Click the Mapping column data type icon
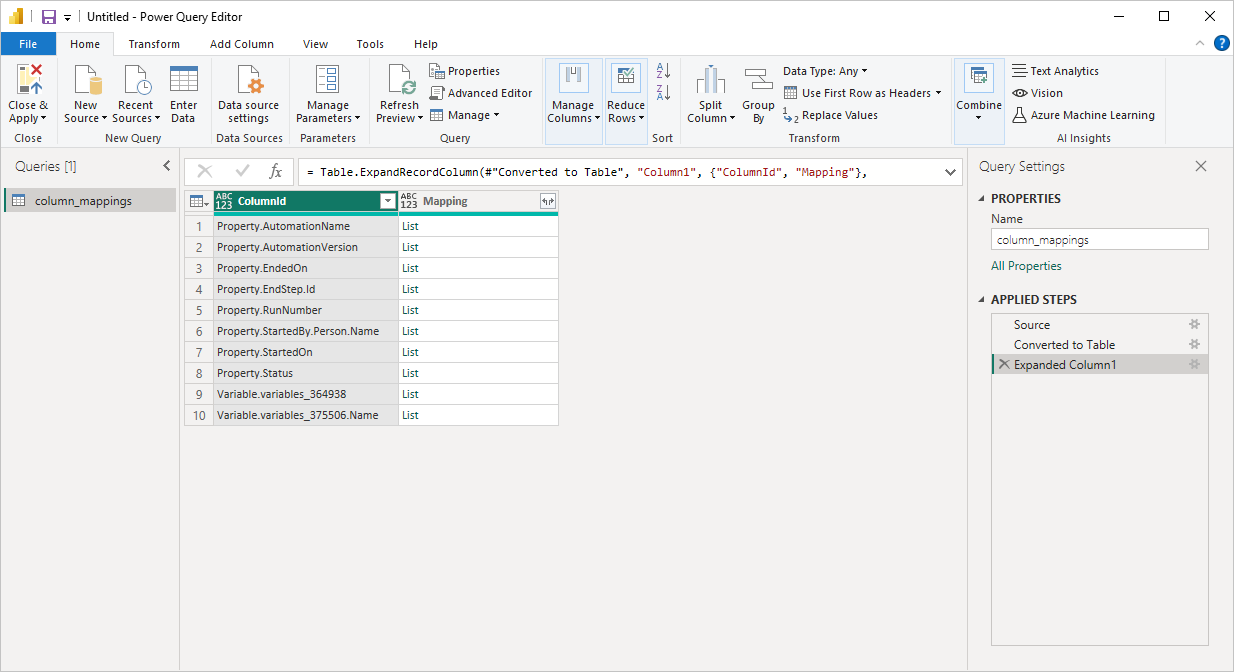The height and width of the screenshot is (672, 1234). tap(408, 201)
